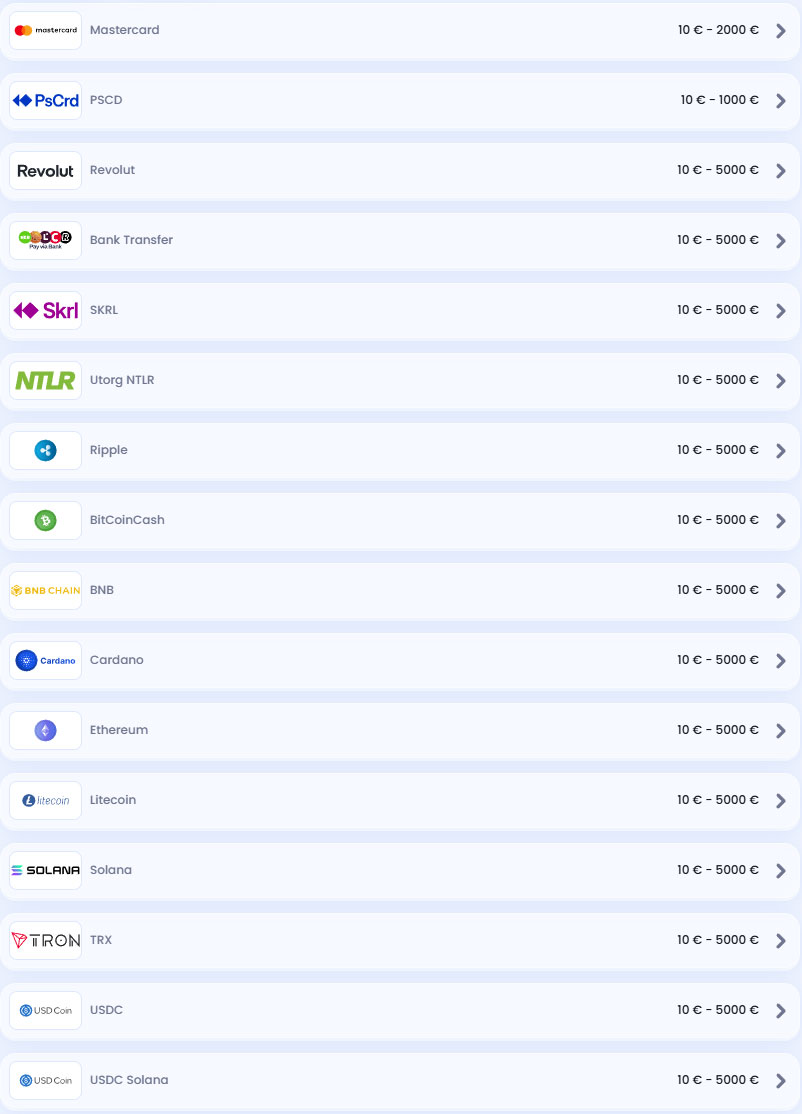Select the Utorg NTLR method label

point(122,380)
